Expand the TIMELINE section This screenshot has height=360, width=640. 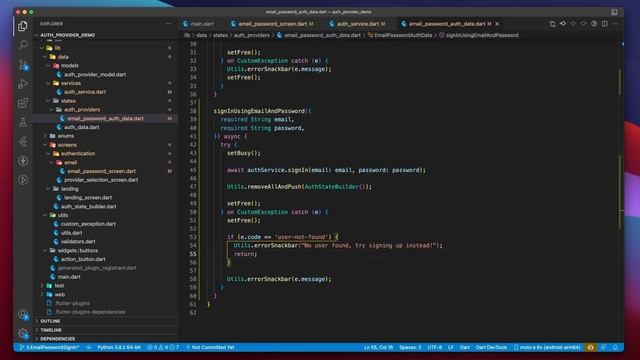pos(51,330)
